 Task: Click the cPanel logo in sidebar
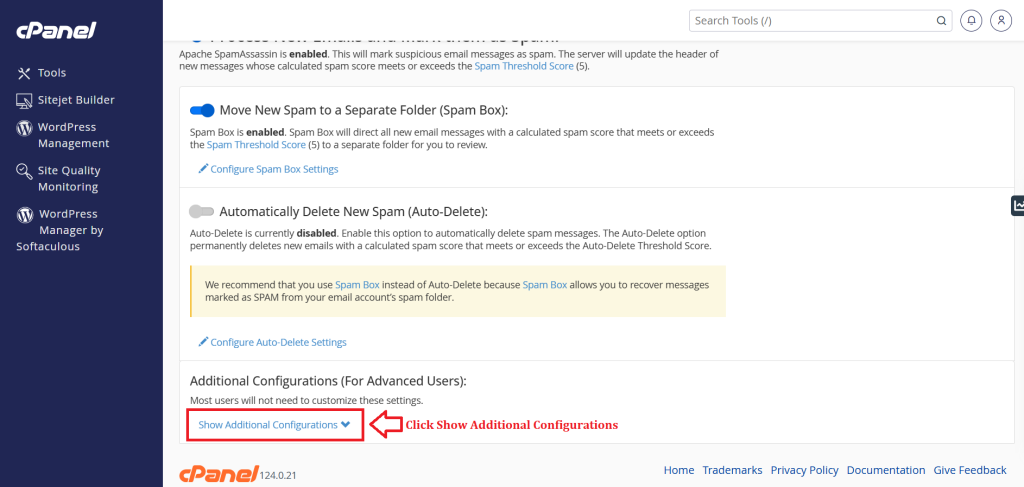pyautogui.click(x=56, y=30)
